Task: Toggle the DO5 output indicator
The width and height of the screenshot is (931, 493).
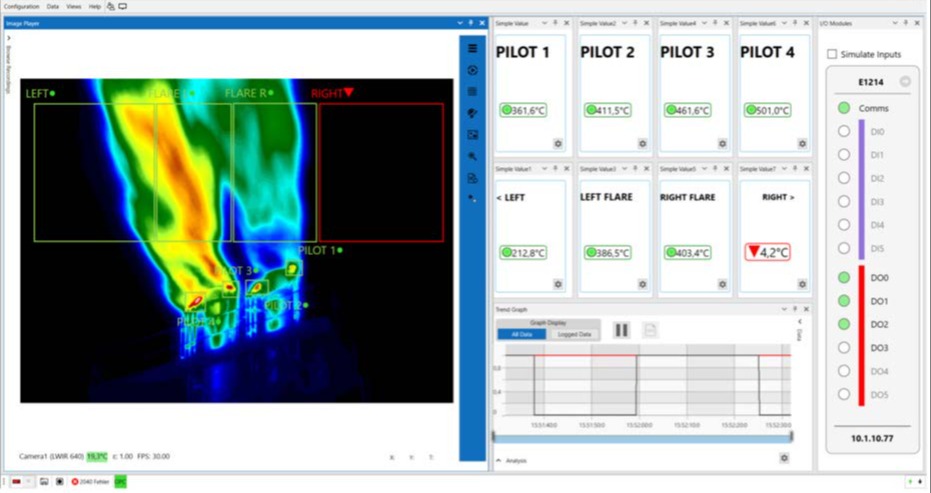Action: [x=844, y=394]
